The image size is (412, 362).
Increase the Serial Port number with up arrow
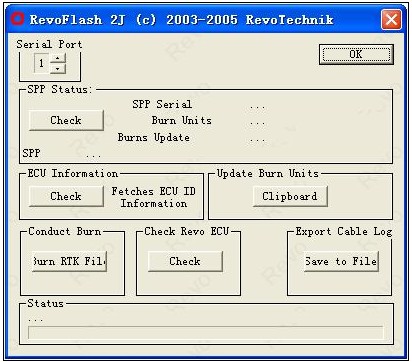[x=58, y=58]
